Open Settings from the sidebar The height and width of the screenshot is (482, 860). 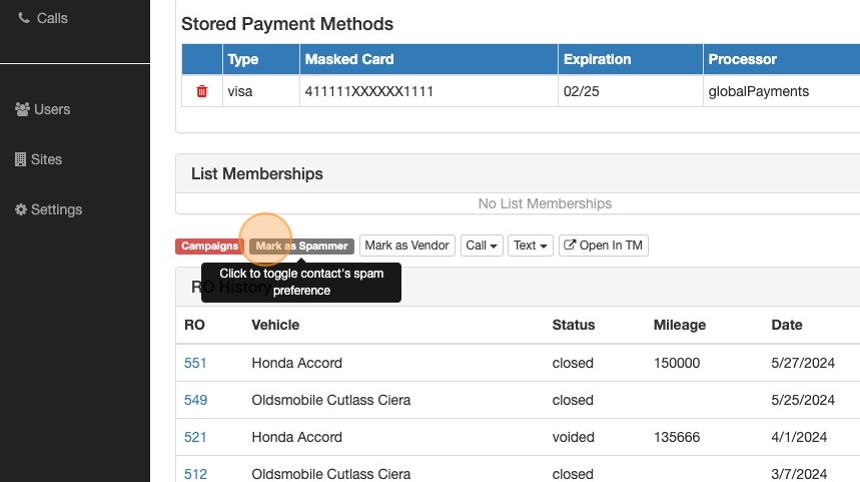[56, 210]
